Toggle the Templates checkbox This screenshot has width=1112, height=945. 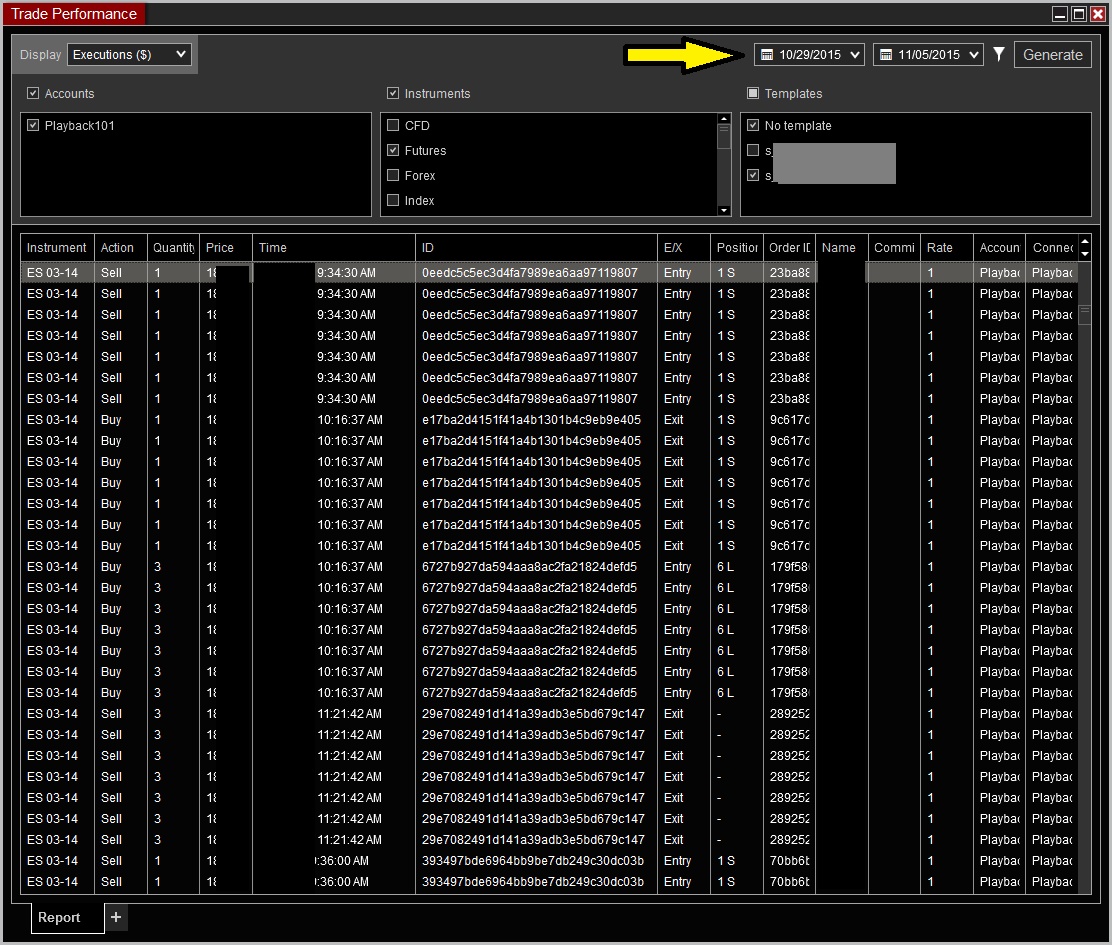(753, 93)
